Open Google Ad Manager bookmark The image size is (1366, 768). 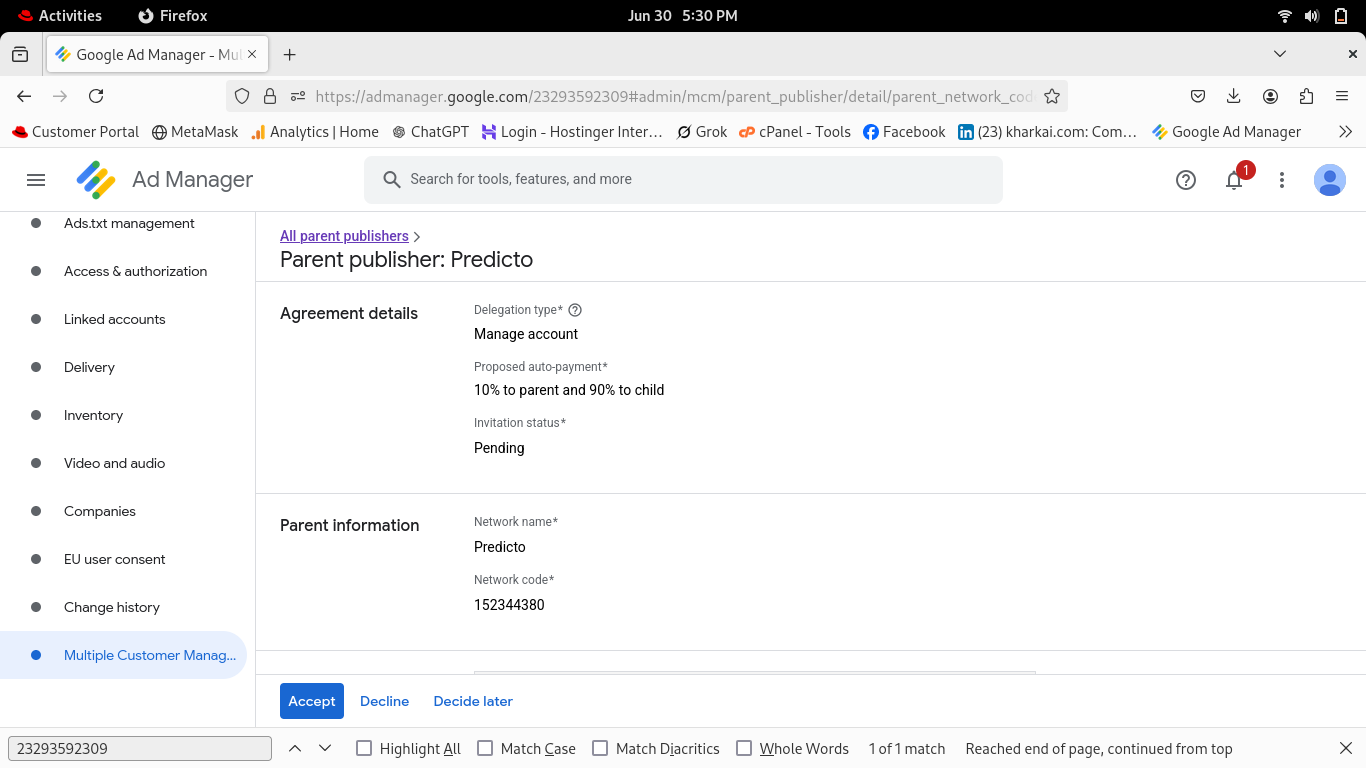pyautogui.click(x=1227, y=132)
